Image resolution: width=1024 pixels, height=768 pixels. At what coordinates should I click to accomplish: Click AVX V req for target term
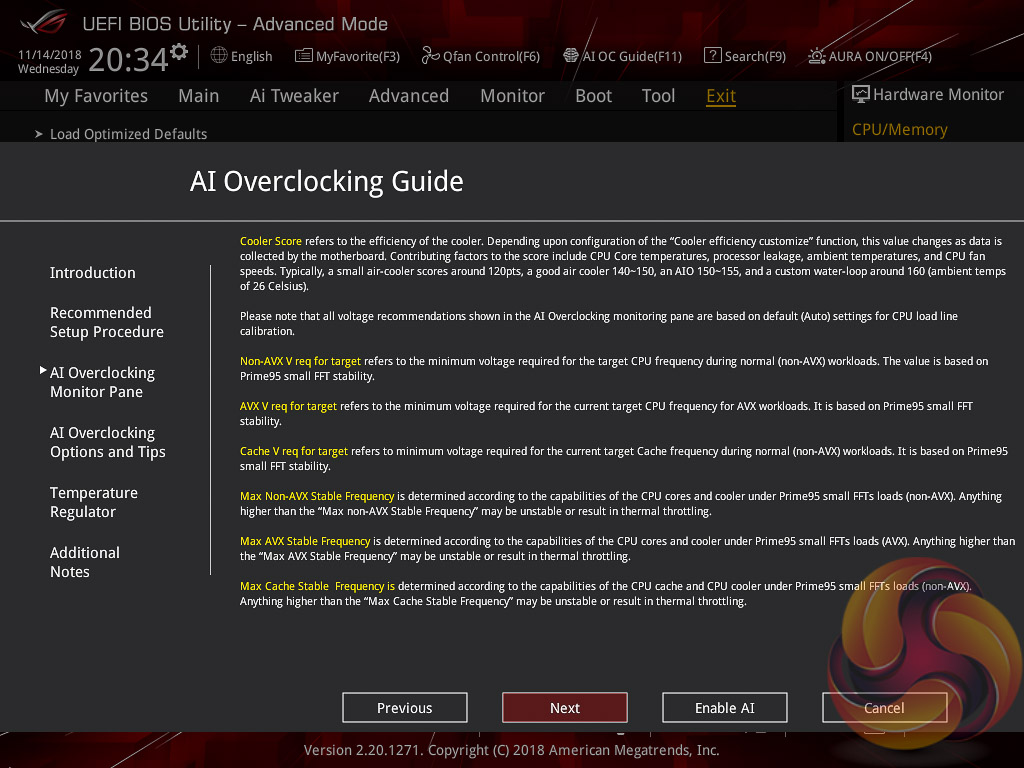click(289, 406)
